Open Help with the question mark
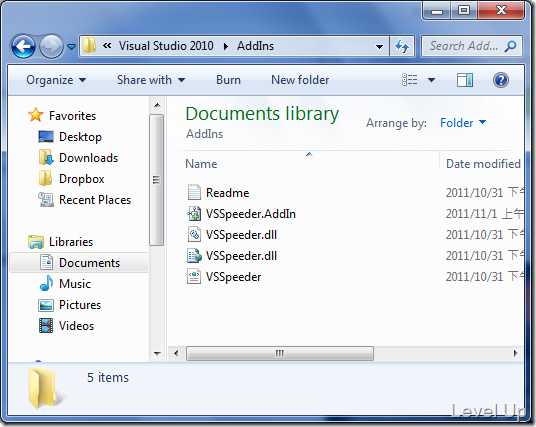 pyautogui.click(x=501, y=80)
